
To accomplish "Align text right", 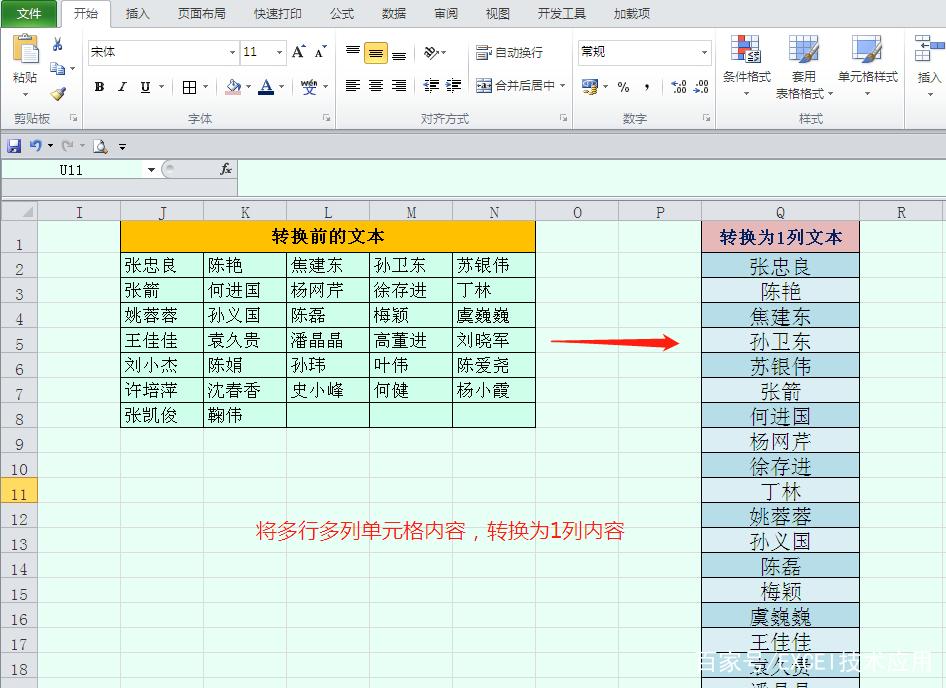I will (x=399, y=86).
